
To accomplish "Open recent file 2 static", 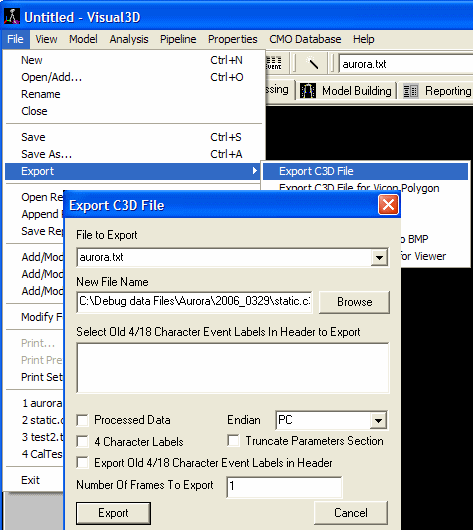I will pyautogui.click(x=34, y=420).
